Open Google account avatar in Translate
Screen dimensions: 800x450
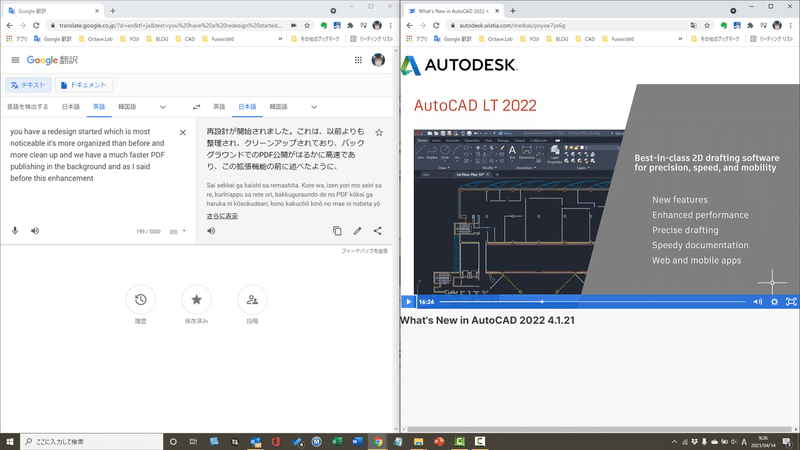pyautogui.click(x=378, y=60)
